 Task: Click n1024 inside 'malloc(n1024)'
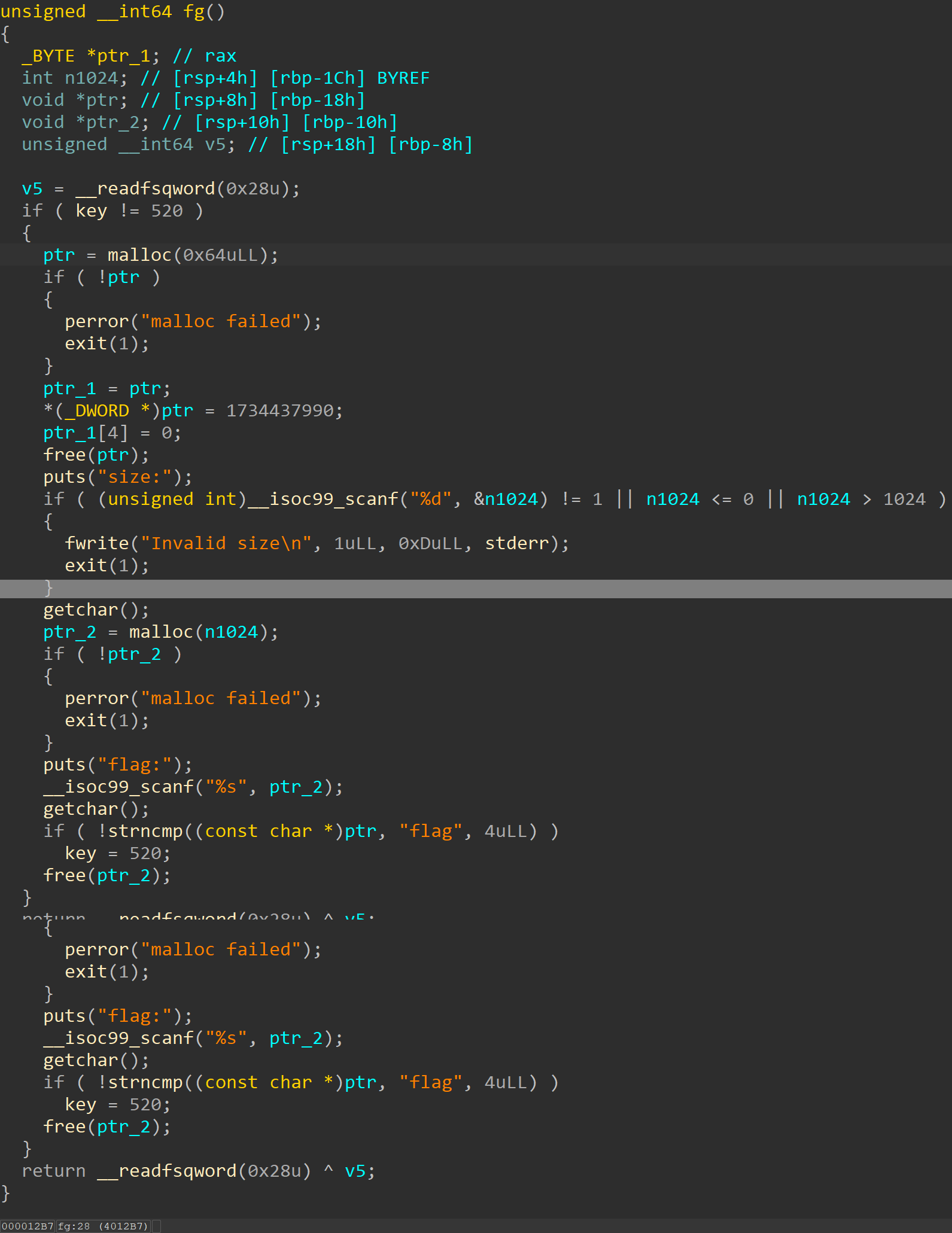click(231, 632)
